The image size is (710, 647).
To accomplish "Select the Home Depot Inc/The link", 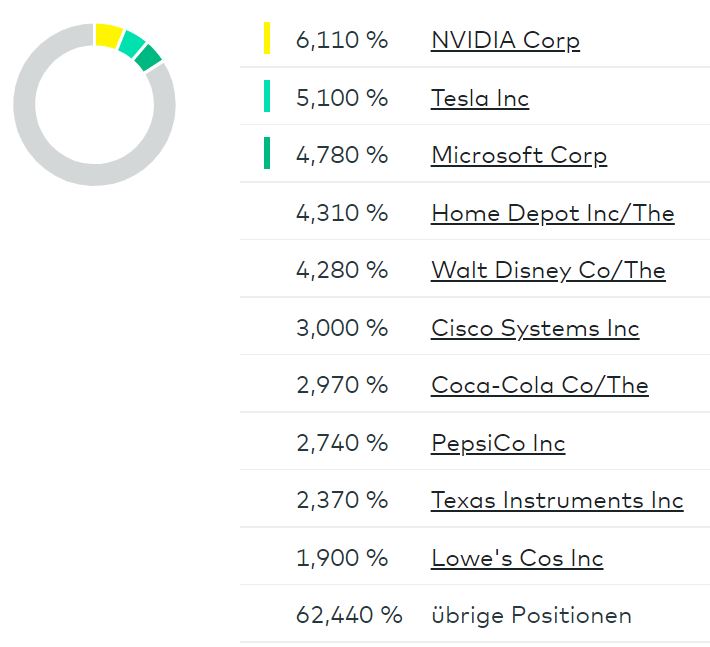I will 552,213.
